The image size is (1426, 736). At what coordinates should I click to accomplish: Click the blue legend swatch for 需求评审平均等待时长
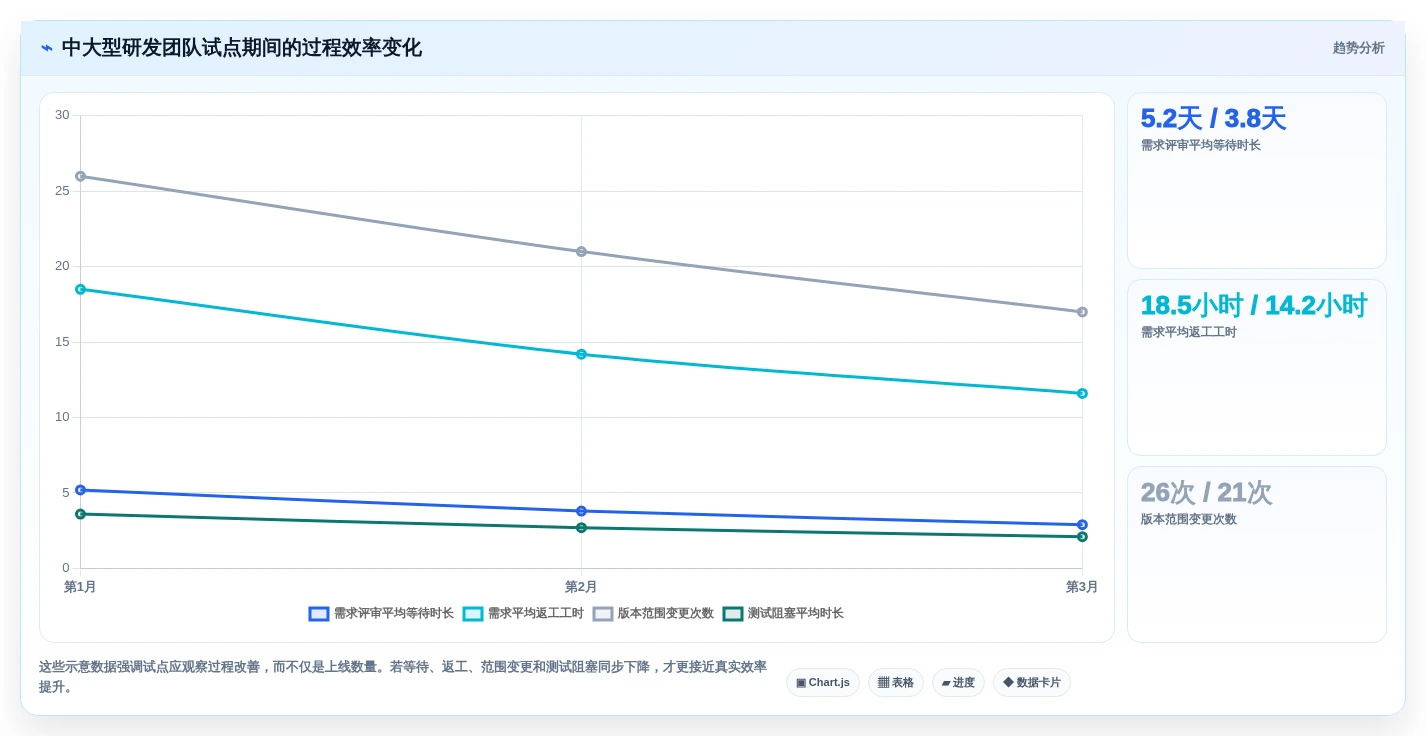[319, 614]
